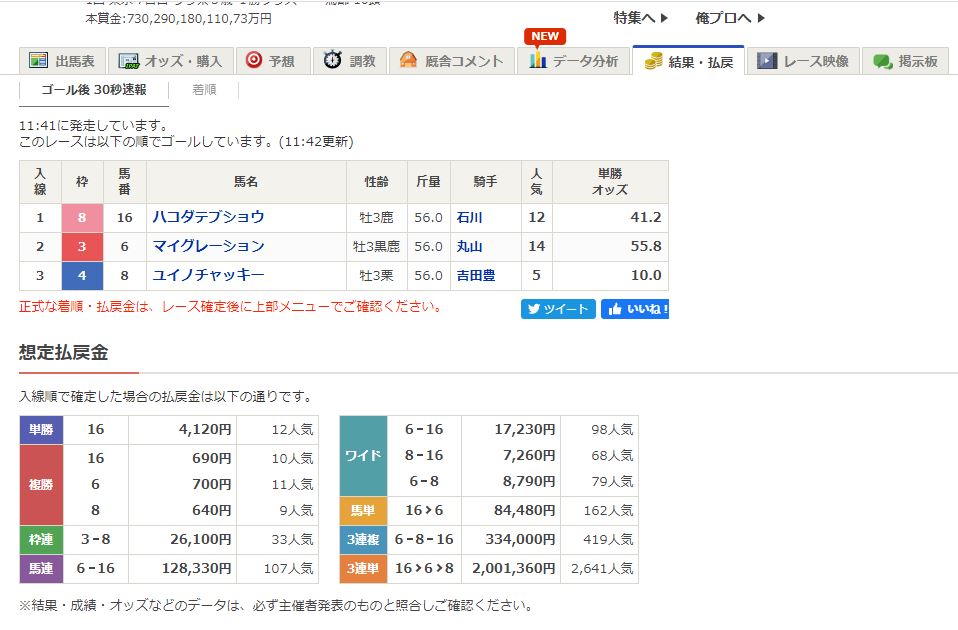
Task: Open horse マイグレーション details
Action: click(x=208, y=246)
